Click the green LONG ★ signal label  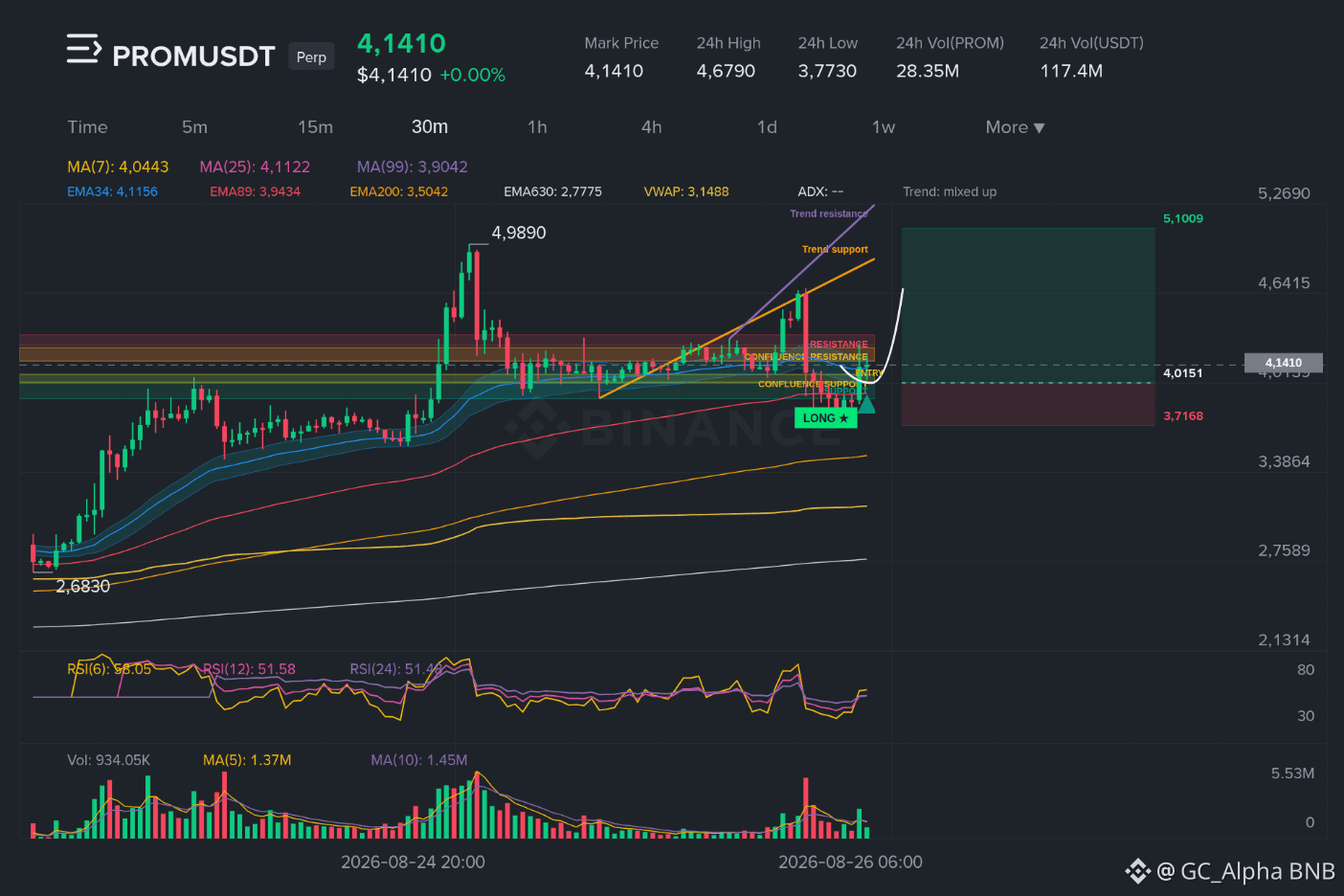click(x=825, y=418)
